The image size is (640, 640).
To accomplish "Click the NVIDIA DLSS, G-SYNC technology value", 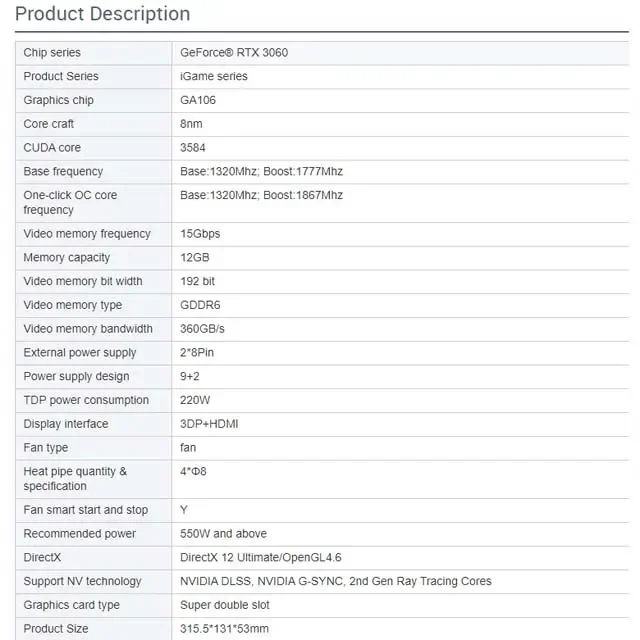I will point(335,581).
